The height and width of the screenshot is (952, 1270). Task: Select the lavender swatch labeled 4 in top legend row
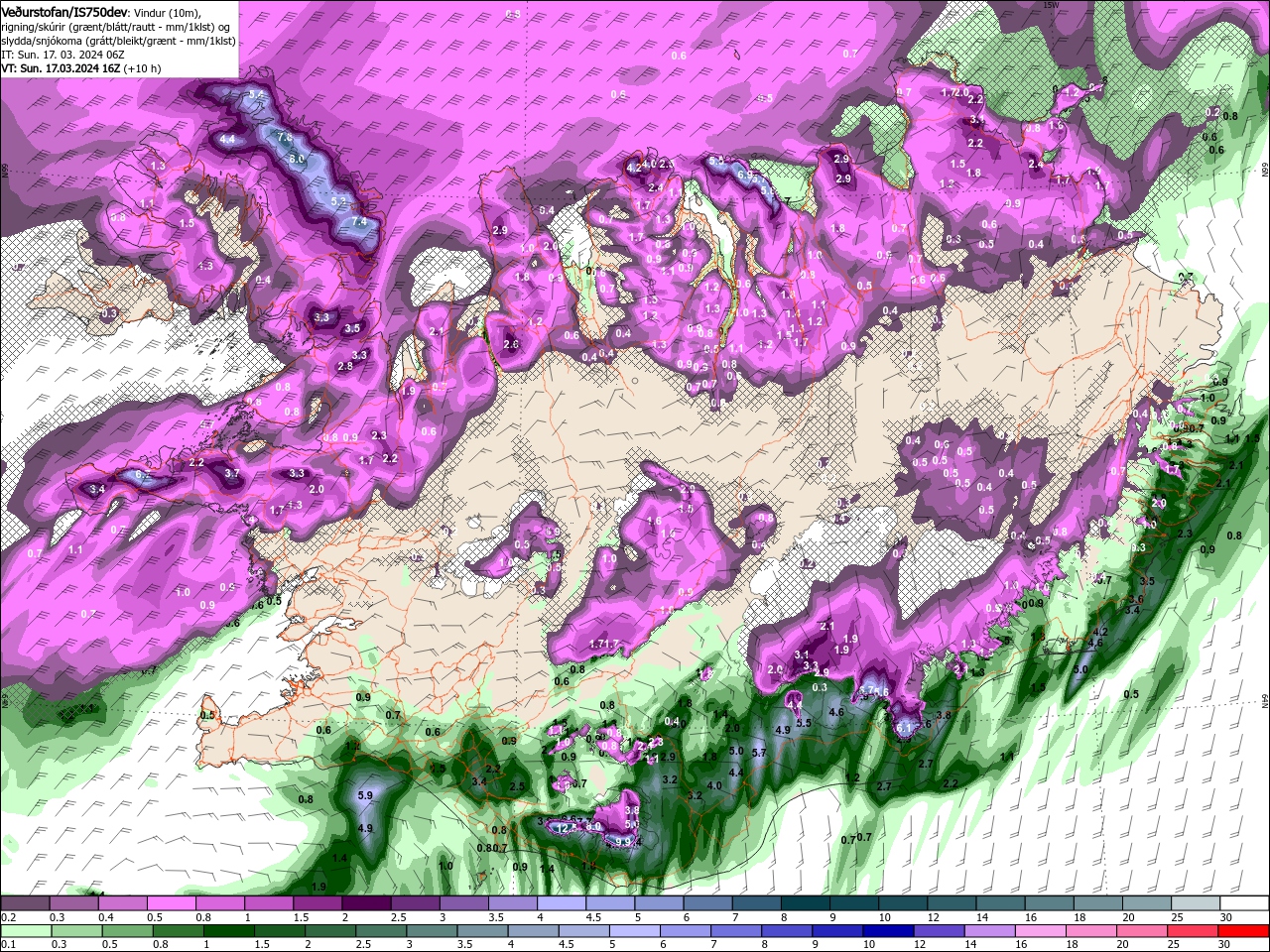click(x=562, y=904)
